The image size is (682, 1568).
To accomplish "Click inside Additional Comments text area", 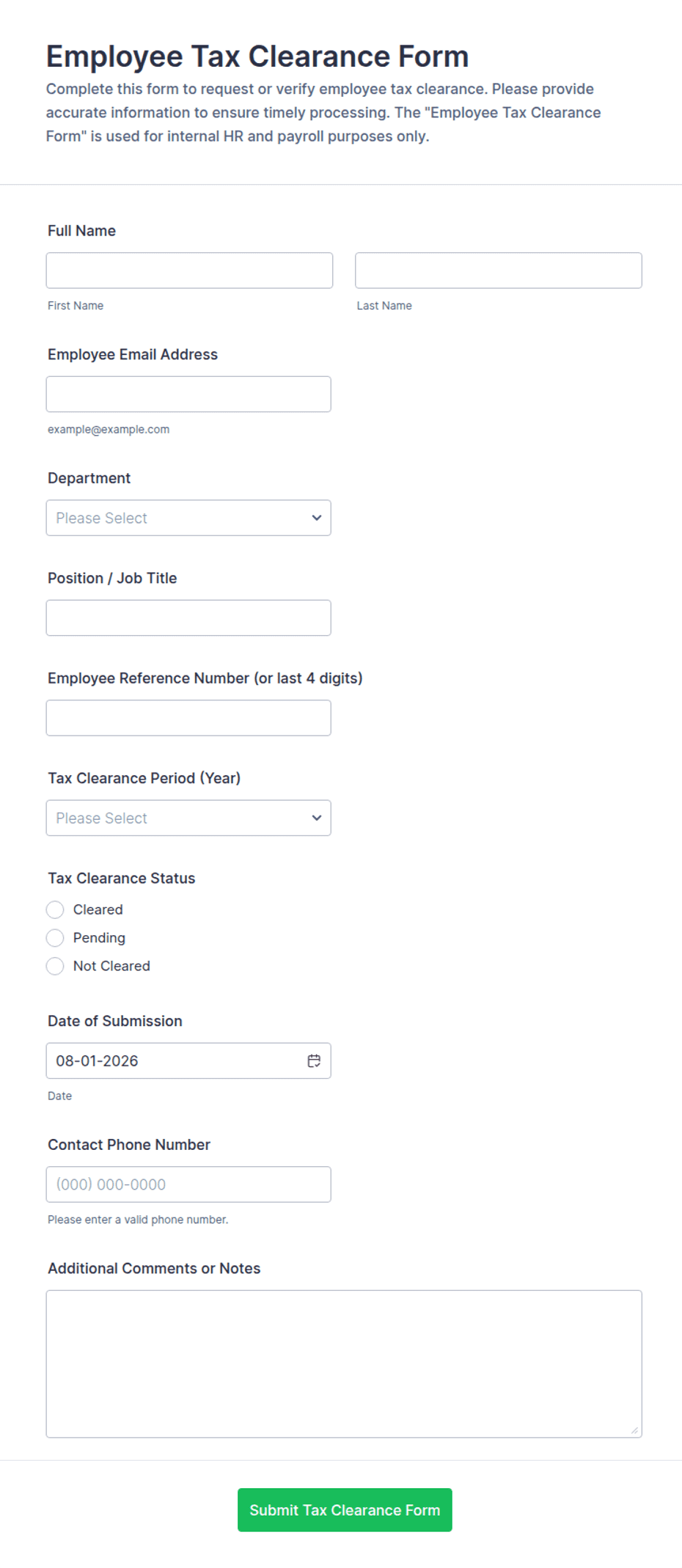I will (344, 1364).
